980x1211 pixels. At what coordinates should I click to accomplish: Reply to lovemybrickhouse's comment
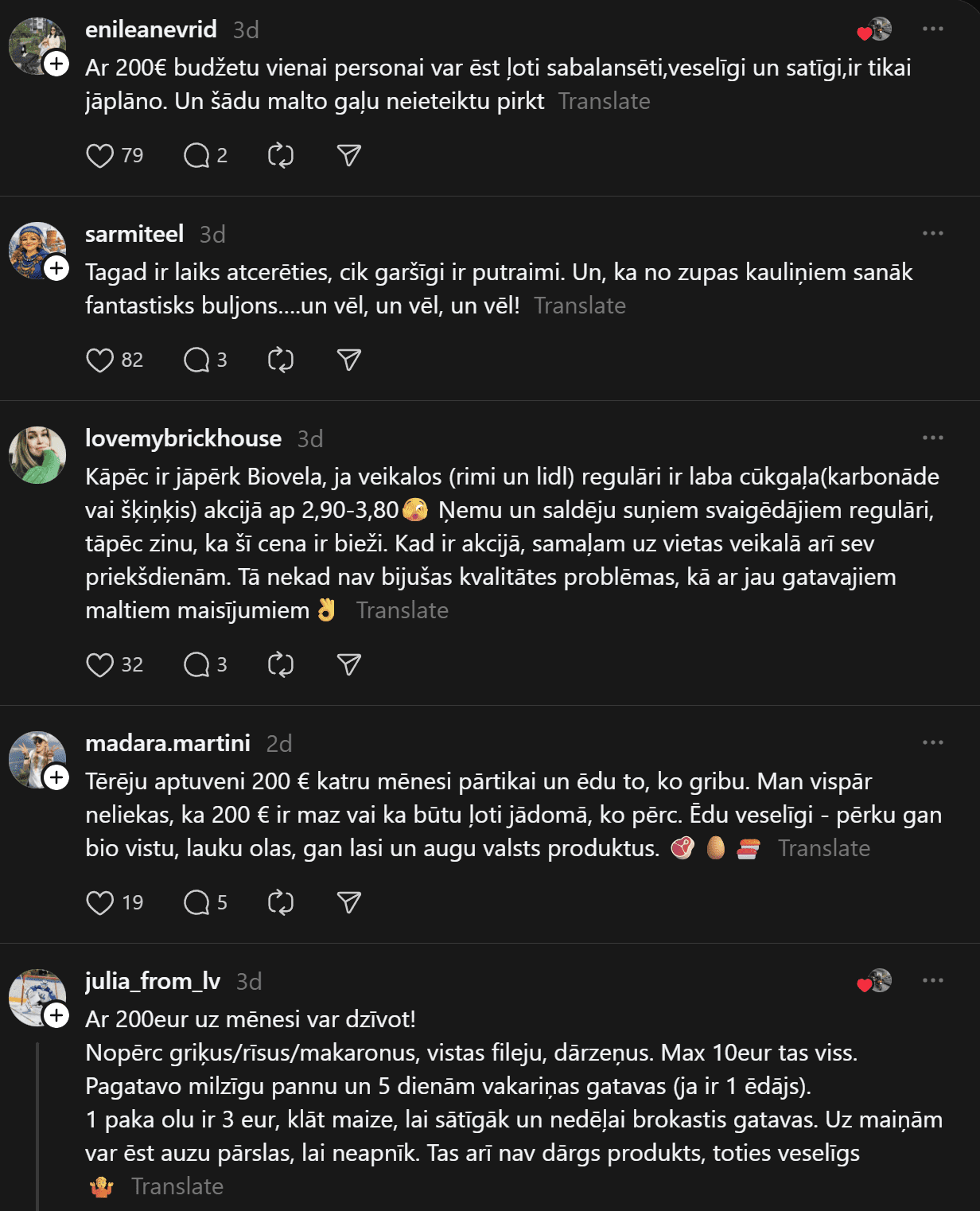(x=196, y=665)
